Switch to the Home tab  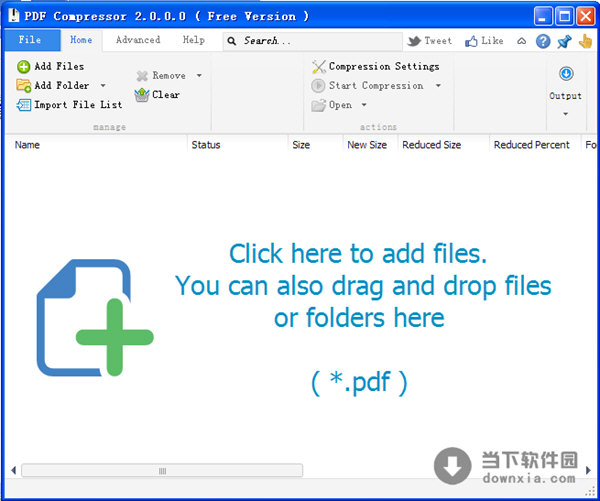[x=81, y=40]
